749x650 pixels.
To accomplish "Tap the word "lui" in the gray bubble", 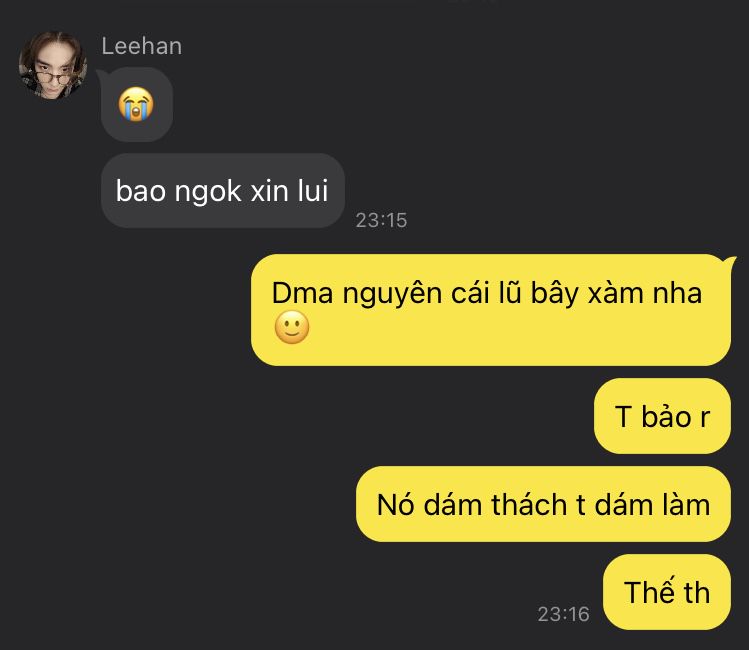I will pos(313,191).
